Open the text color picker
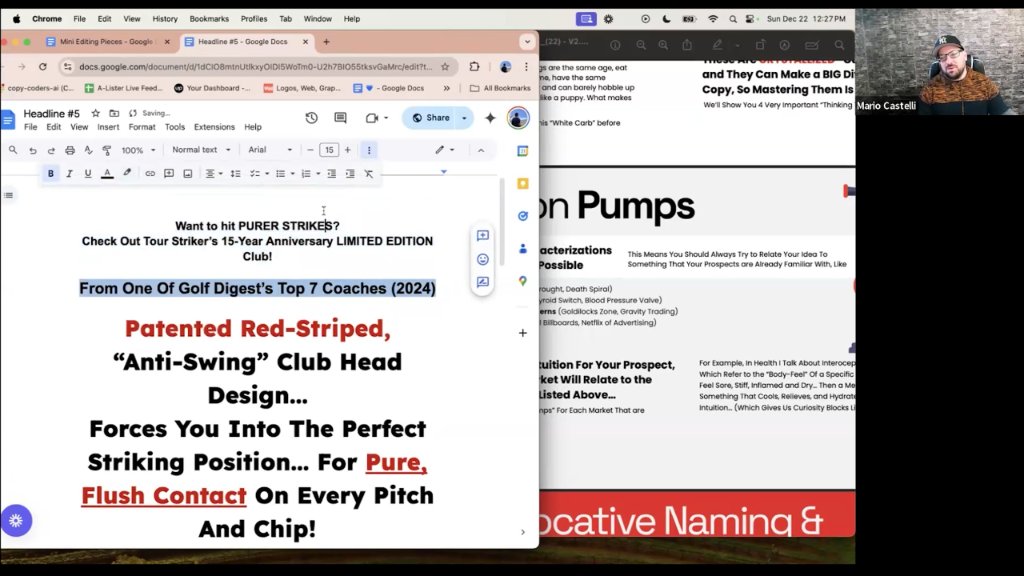 click(107, 174)
